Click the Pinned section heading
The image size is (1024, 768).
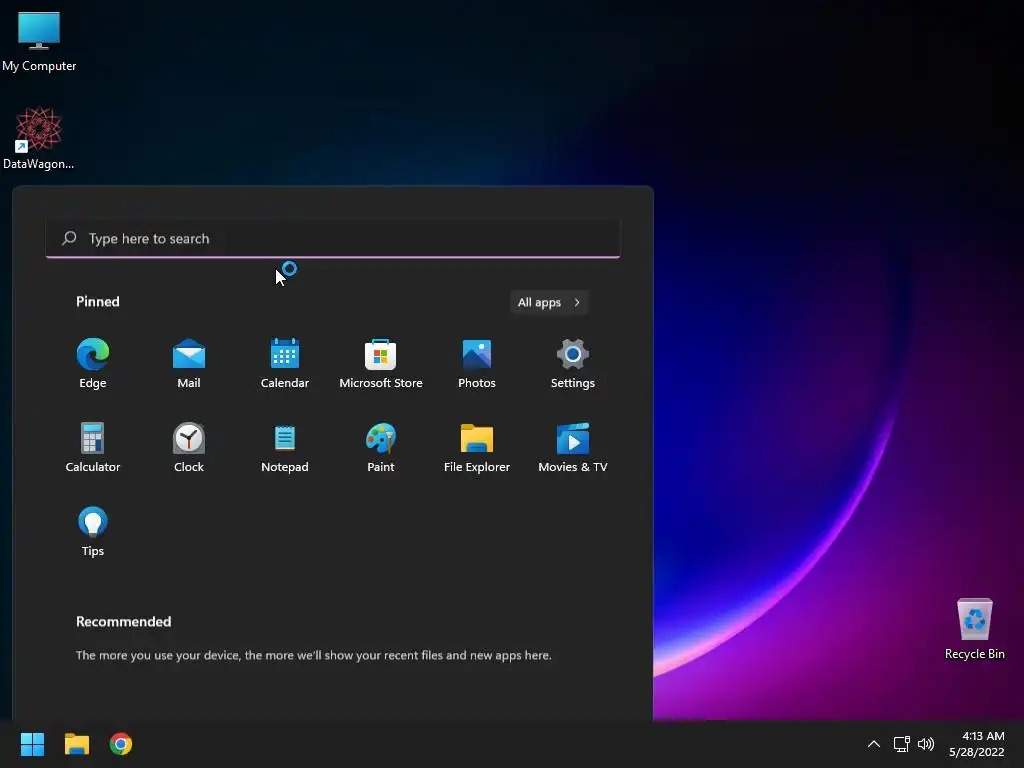coord(98,302)
